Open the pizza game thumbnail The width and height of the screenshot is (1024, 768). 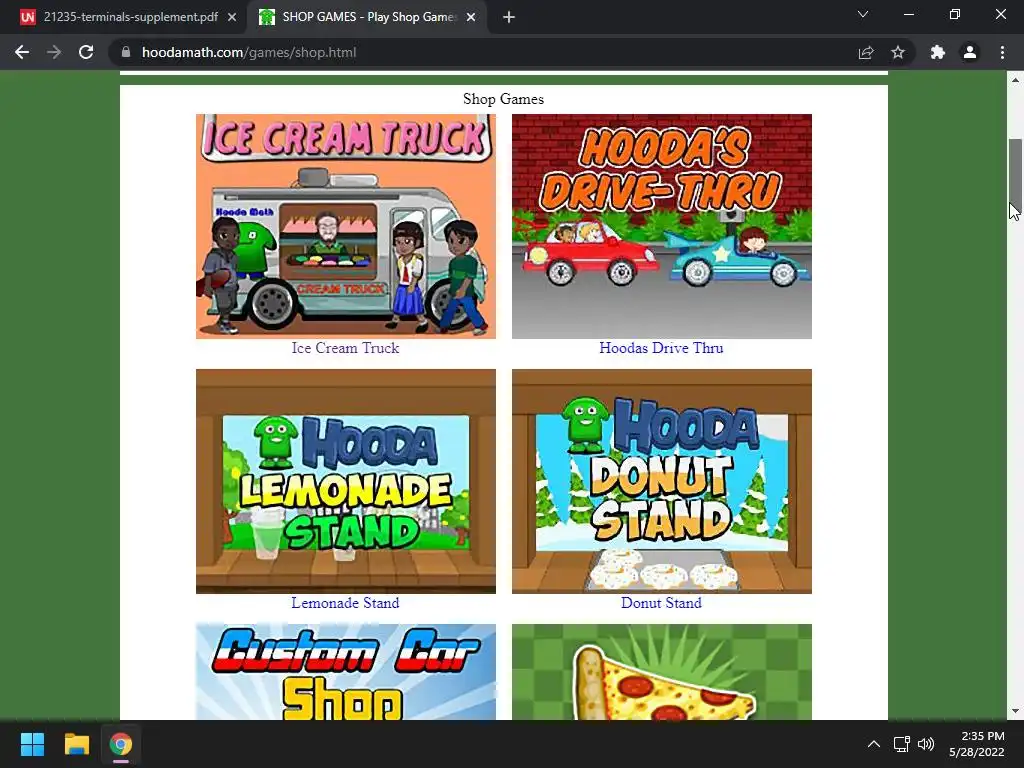[662, 672]
